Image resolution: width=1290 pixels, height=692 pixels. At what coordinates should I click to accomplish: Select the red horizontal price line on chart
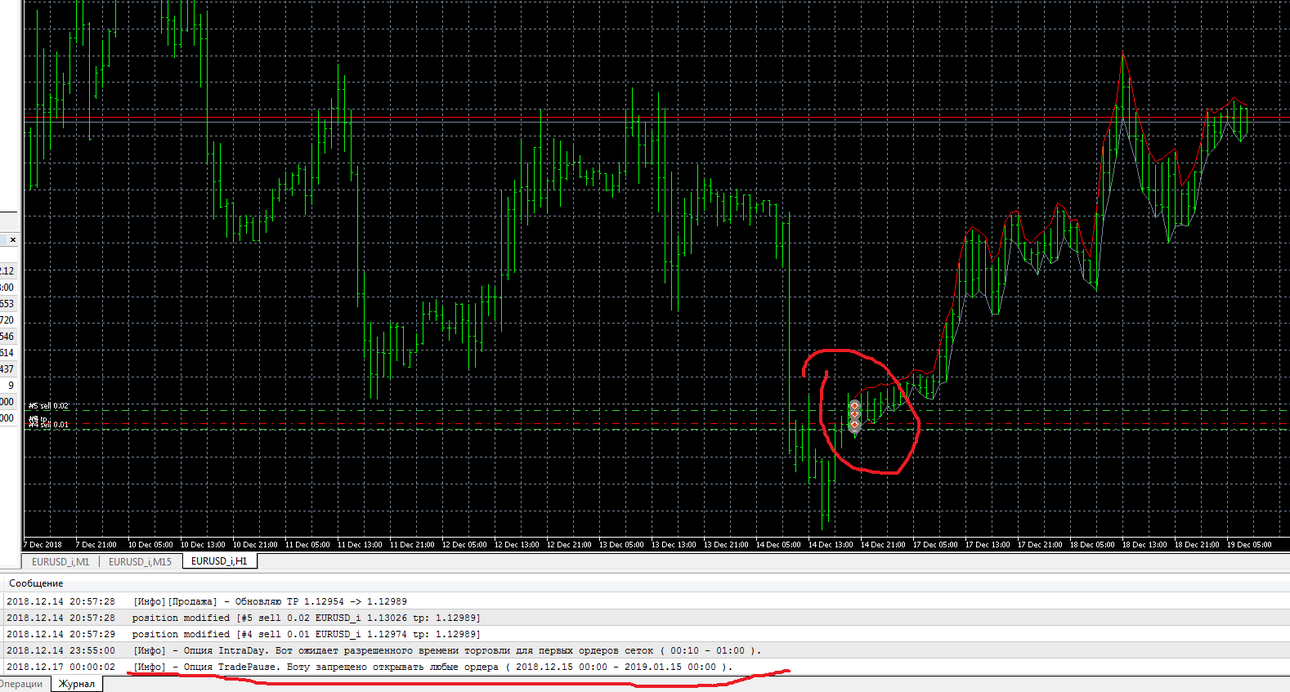(656, 118)
